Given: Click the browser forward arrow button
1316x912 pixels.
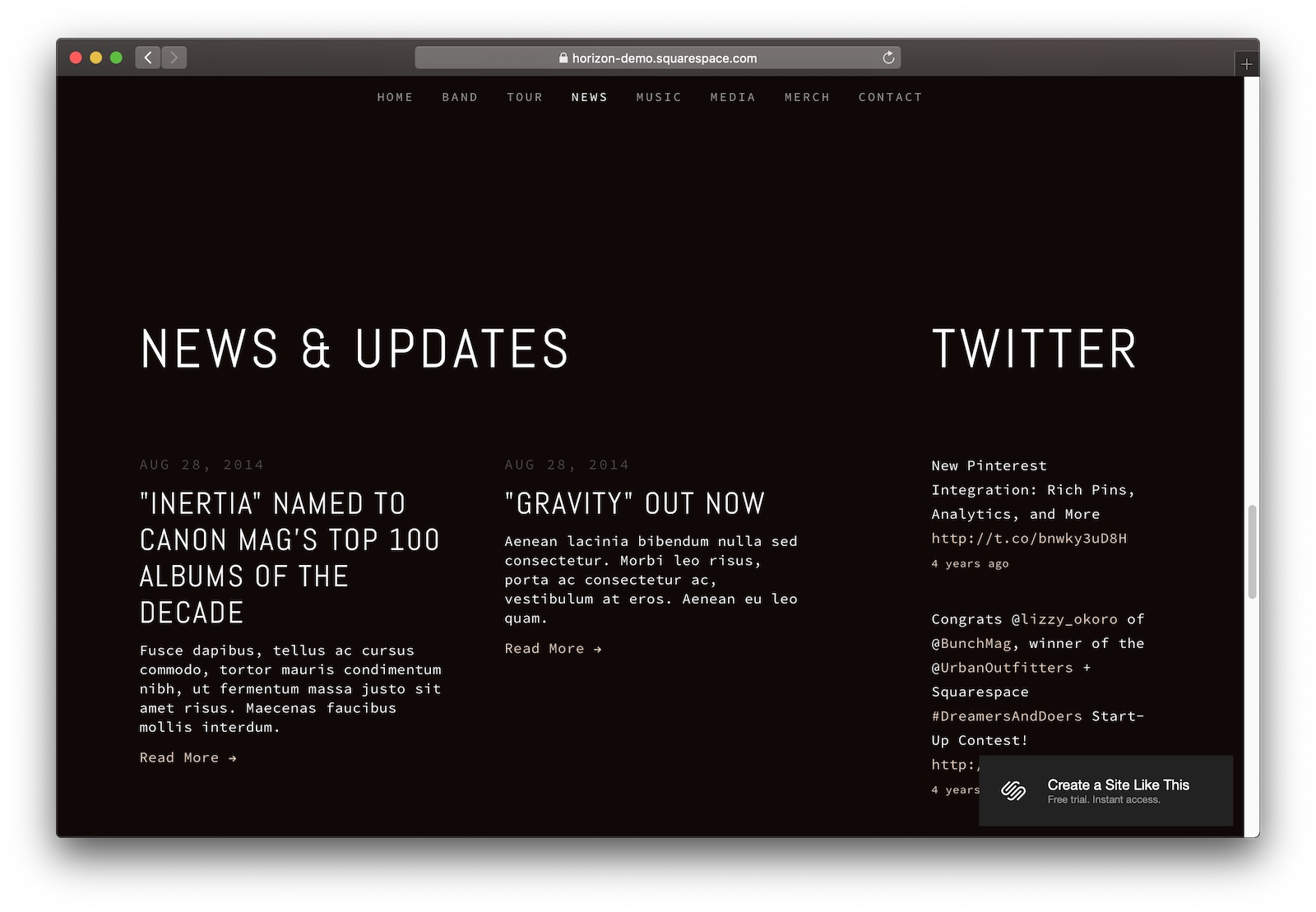Looking at the screenshot, I should pyautogui.click(x=174, y=58).
